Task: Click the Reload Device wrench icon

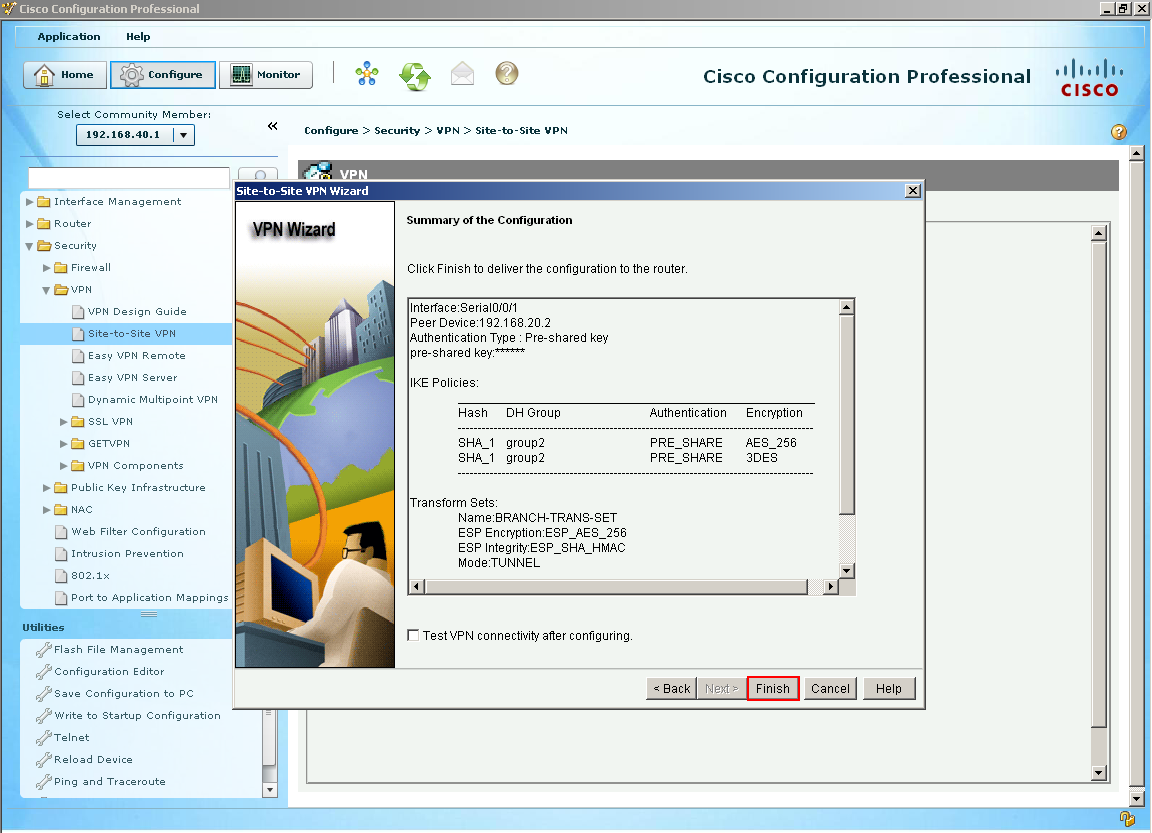Action: point(44,760)
